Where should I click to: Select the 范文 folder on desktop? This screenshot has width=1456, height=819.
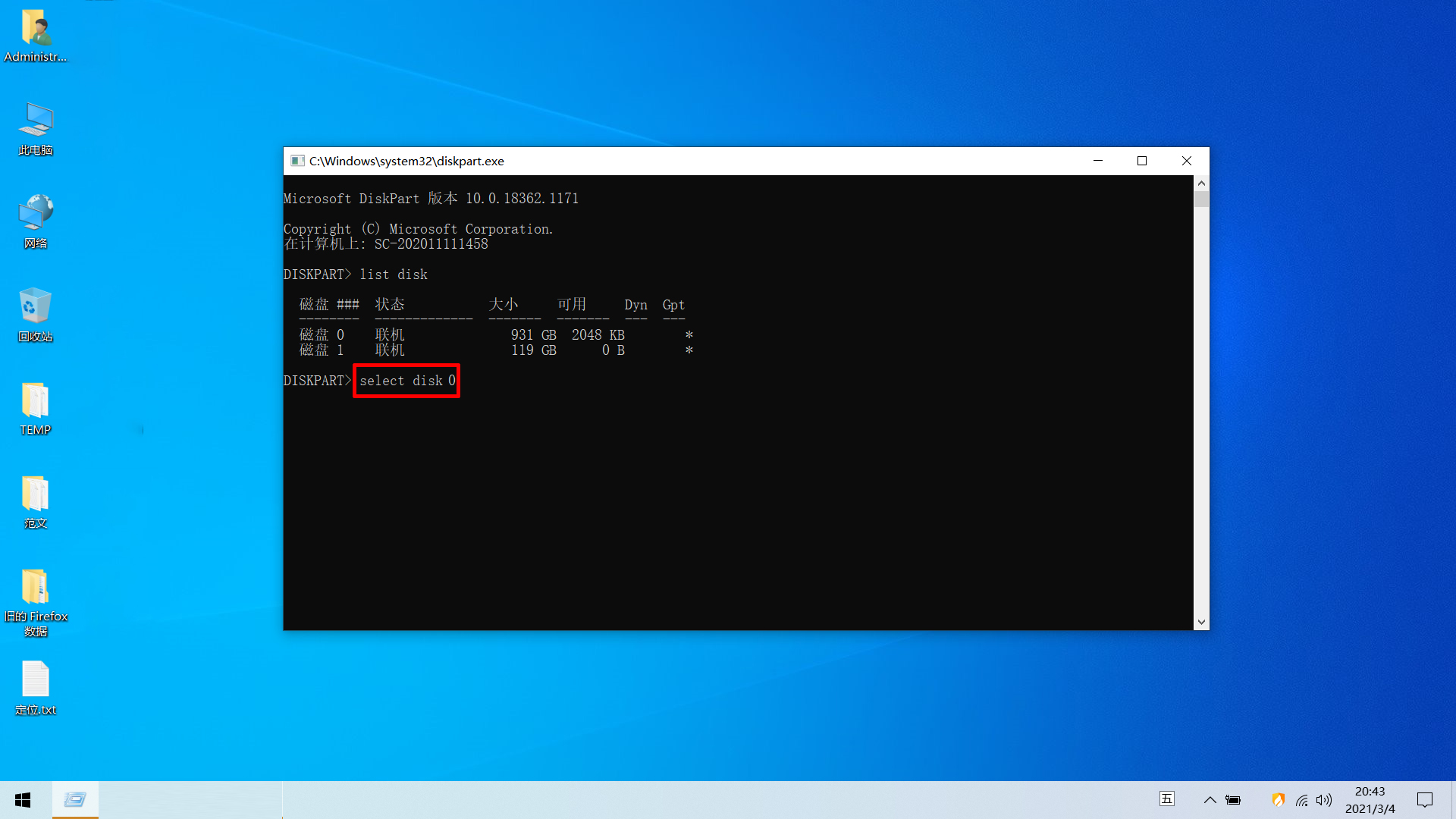[x=36, y=502]
